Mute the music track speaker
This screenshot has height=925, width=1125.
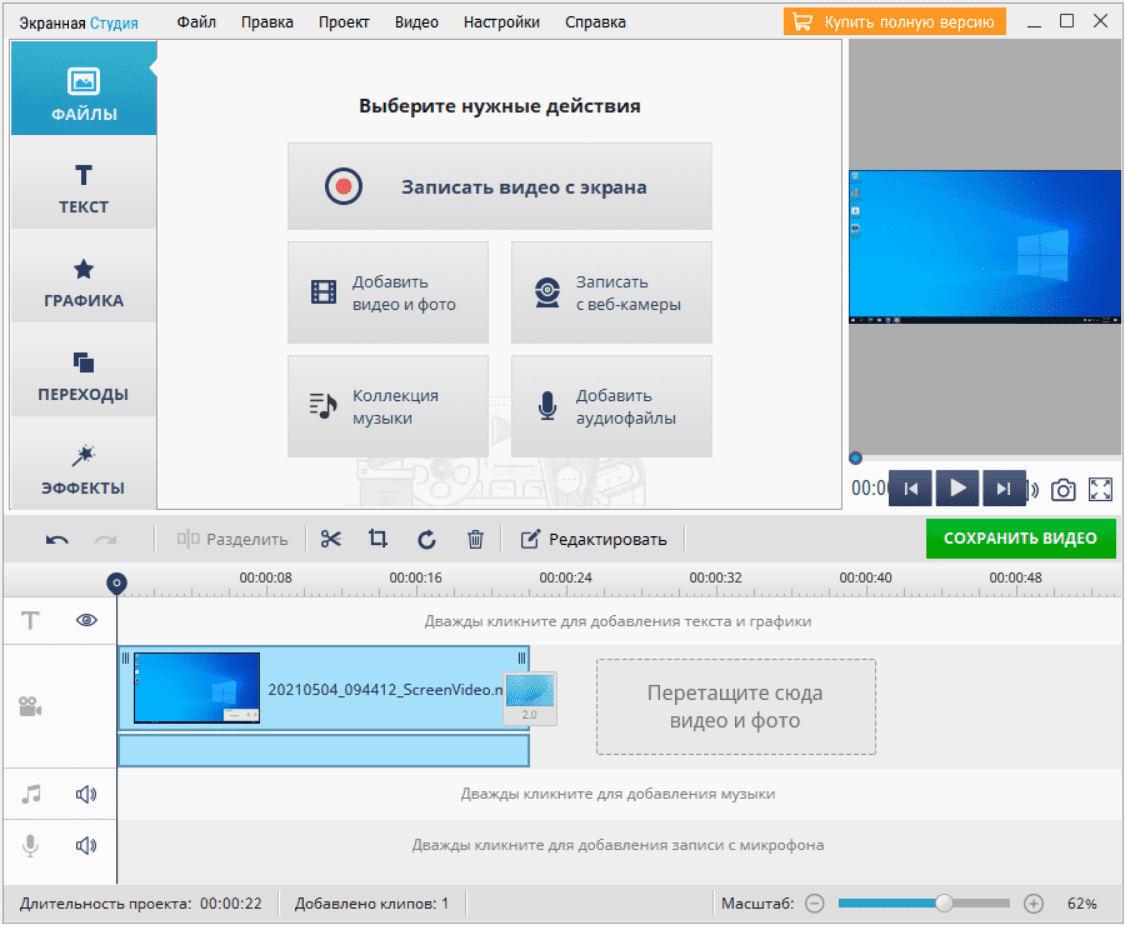tap(86, 794)
